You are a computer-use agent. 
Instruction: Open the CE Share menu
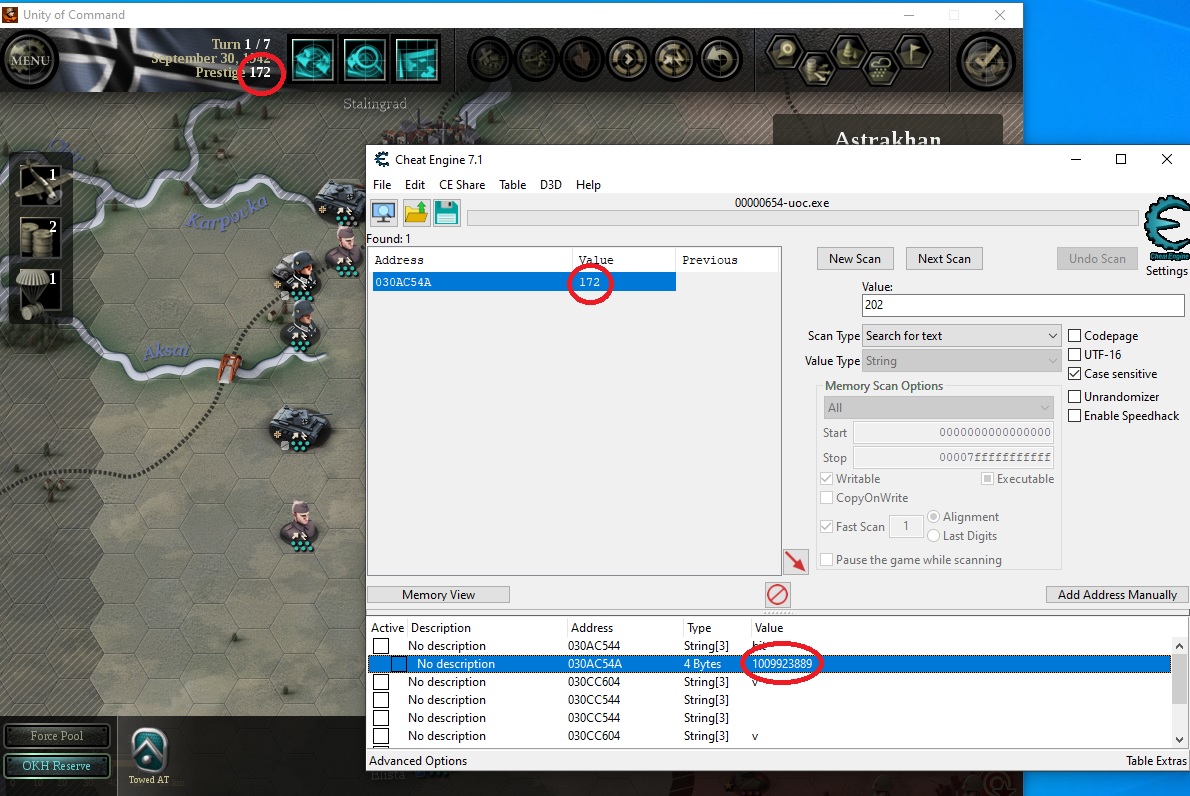(462, 185)
